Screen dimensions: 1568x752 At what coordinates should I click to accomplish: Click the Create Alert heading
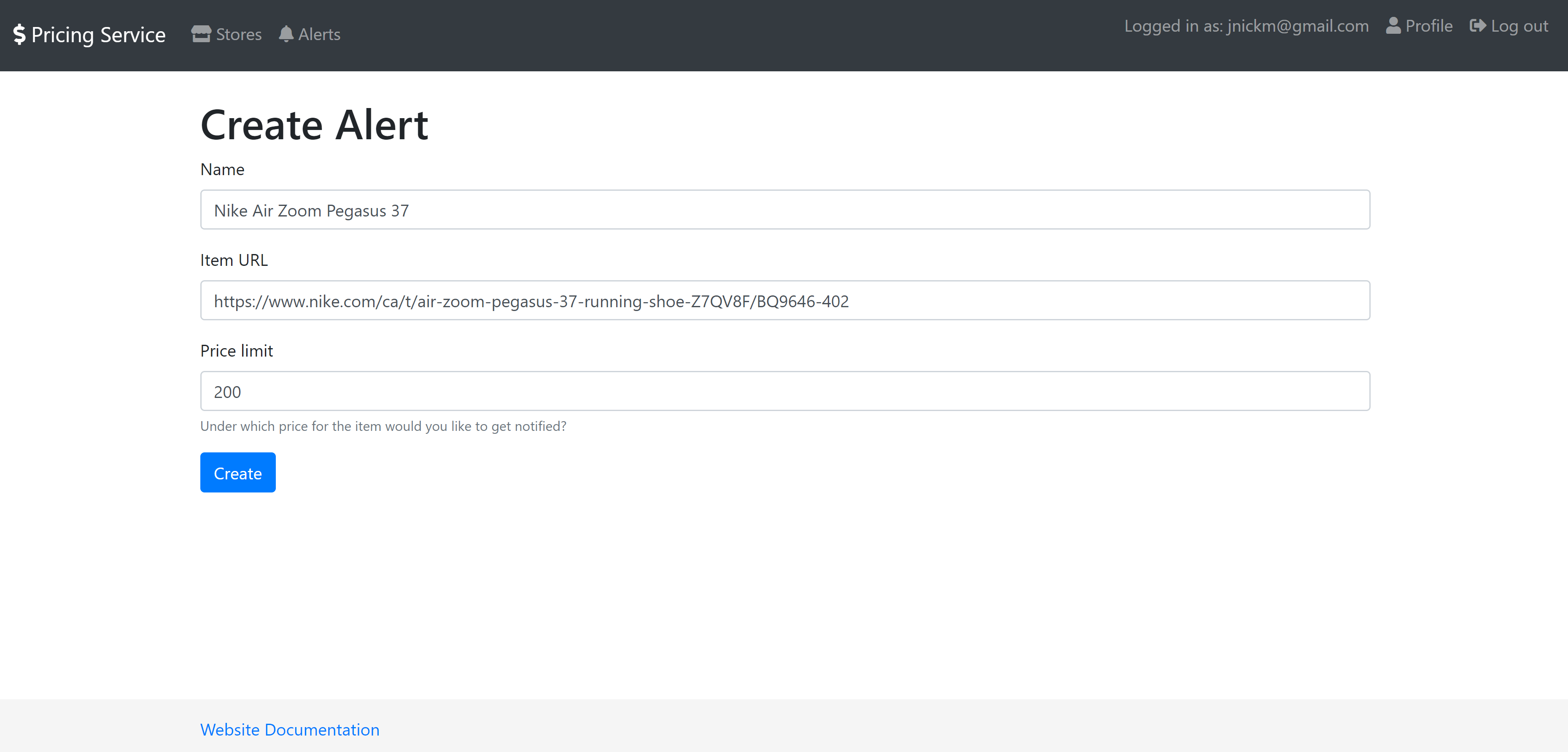click(x=315, y=125)
